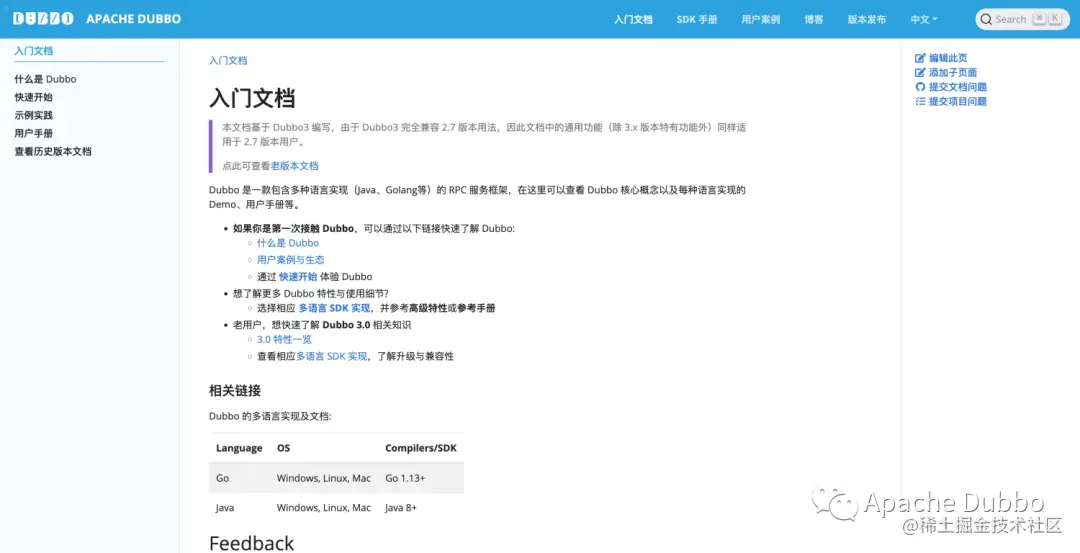Focus the Search input field
1080x553 pixels.
click(1022, 19)
